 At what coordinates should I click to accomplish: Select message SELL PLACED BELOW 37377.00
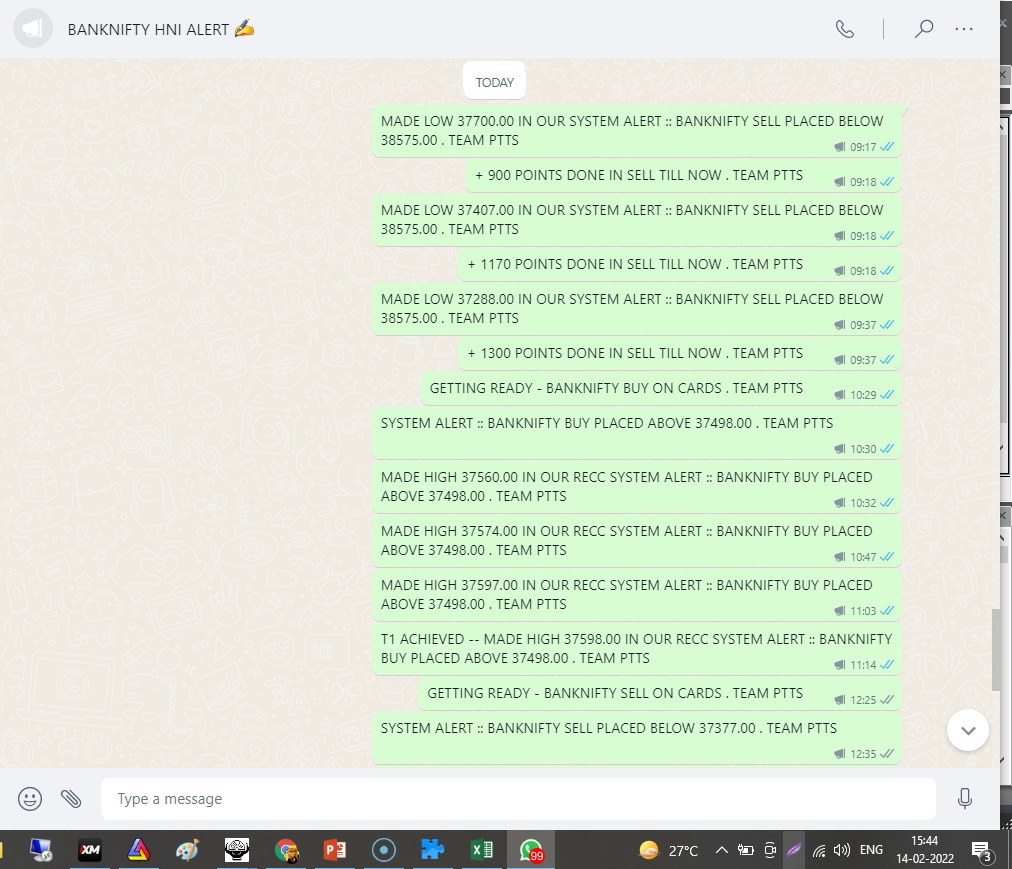pos(637,739)
